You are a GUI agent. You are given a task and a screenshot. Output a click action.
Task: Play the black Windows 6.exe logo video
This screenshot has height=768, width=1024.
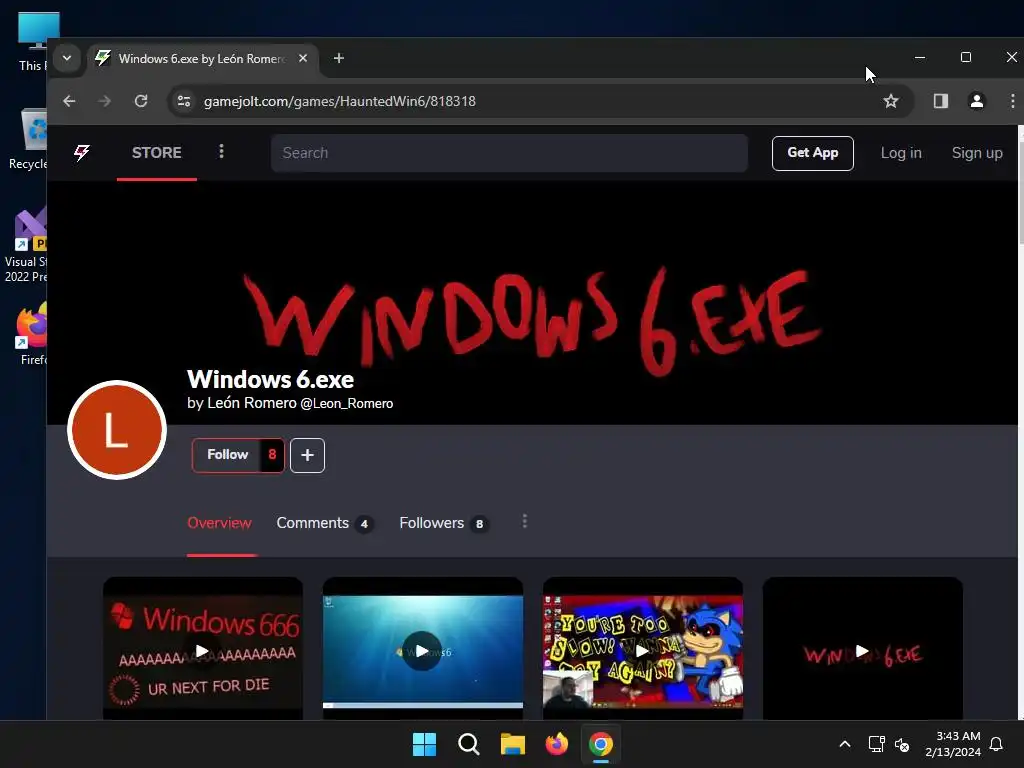point(863,650)
